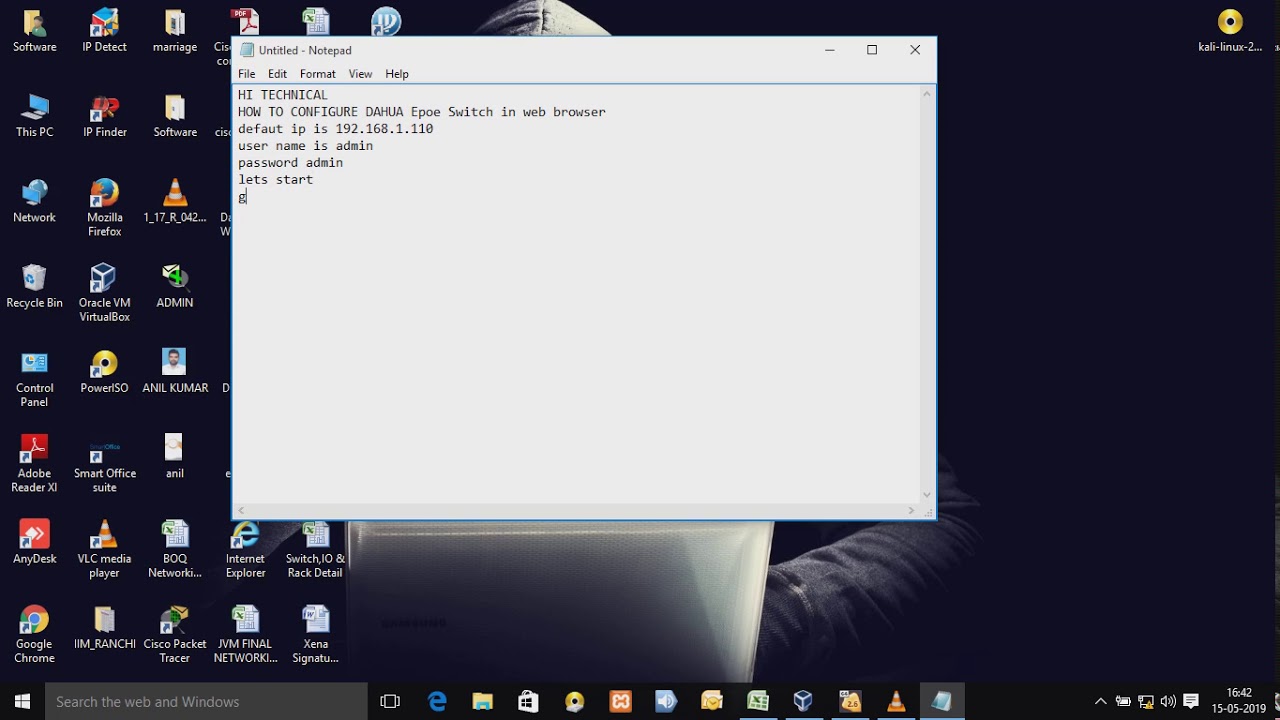The height and width of the screenshot is (720, 1280).
Task: Launch Internet Explorer desktop icon
Action: [245, 549]
